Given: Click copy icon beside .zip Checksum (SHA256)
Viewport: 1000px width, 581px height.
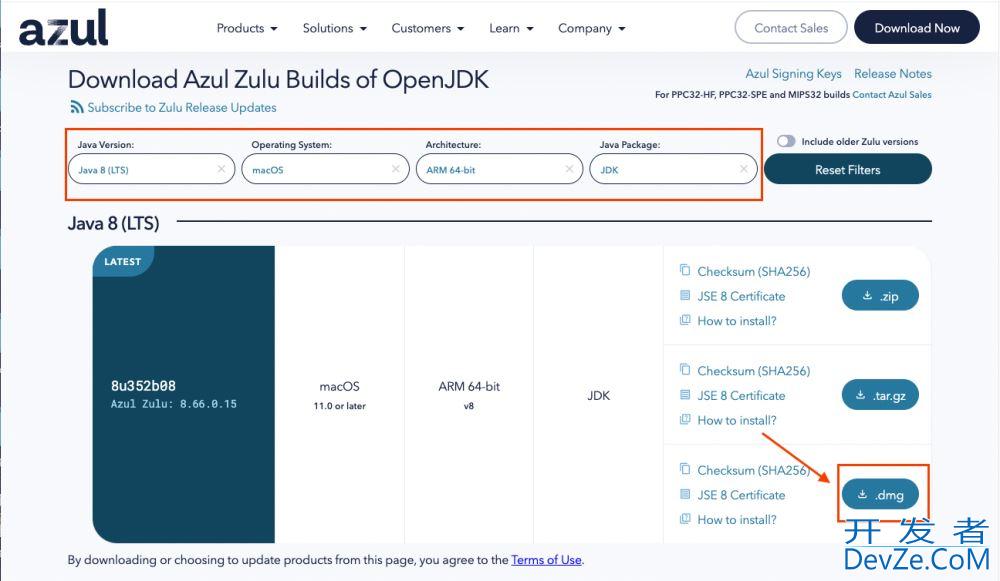Looking at the screenshot, I should click(x=685, y=270).
